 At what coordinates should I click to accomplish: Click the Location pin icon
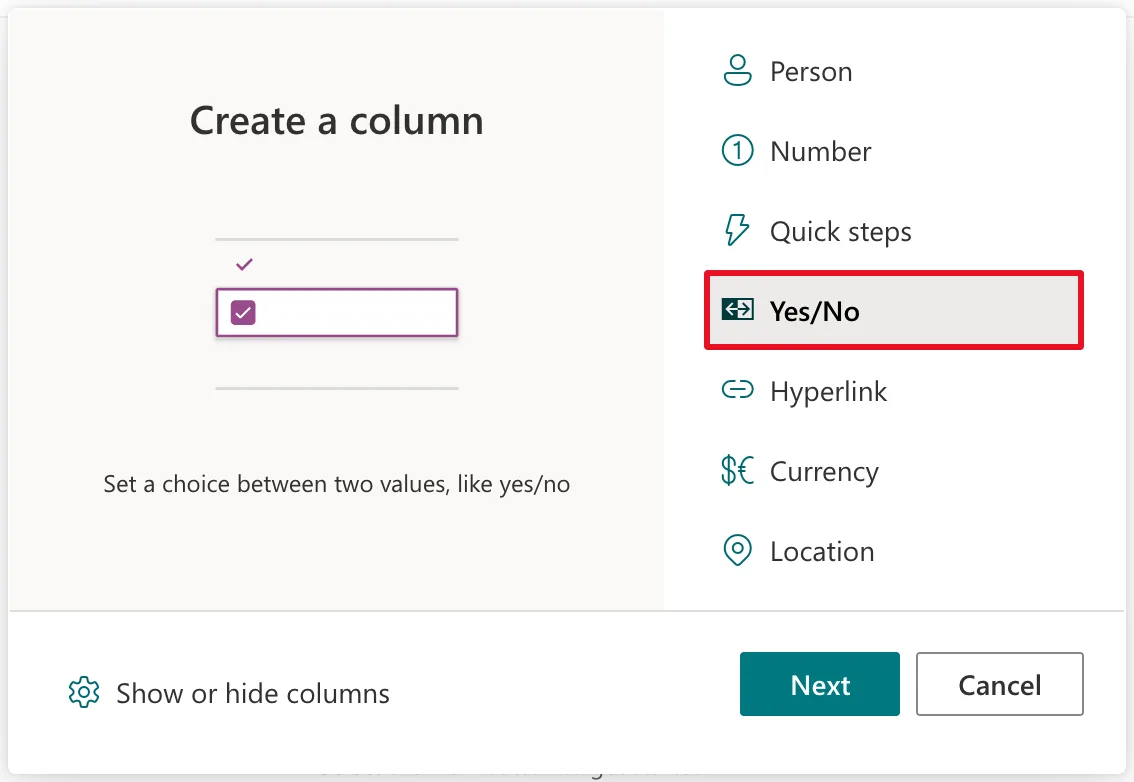(x=738, y=551)
